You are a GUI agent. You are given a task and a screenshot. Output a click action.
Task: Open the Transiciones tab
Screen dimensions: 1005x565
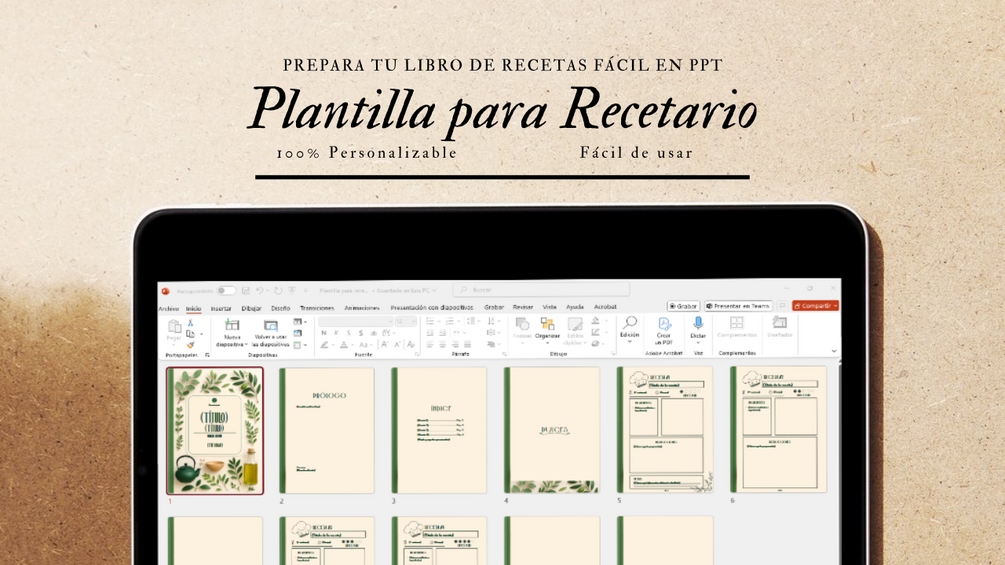coord(317,308)
